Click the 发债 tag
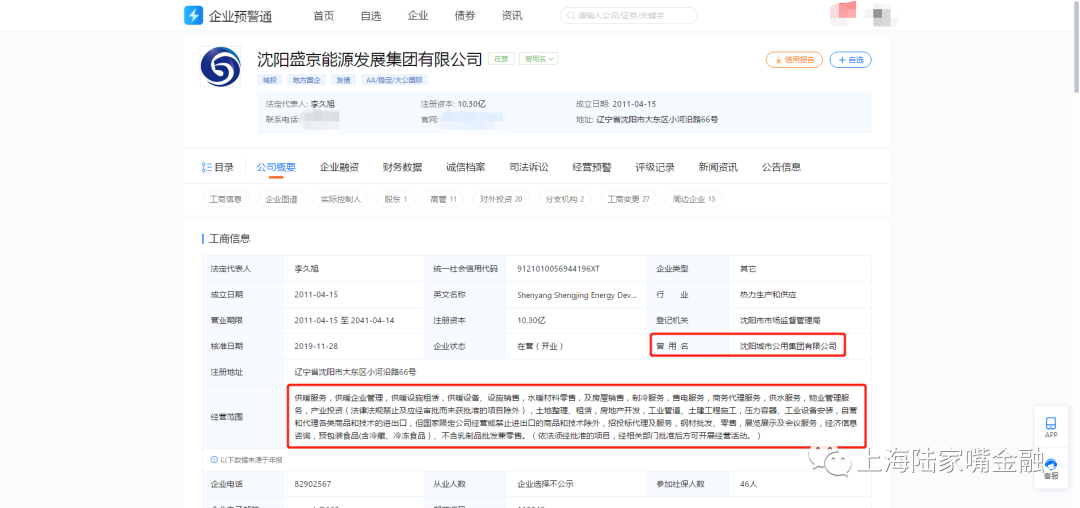The image size is (1080, 508). (344, 80)
